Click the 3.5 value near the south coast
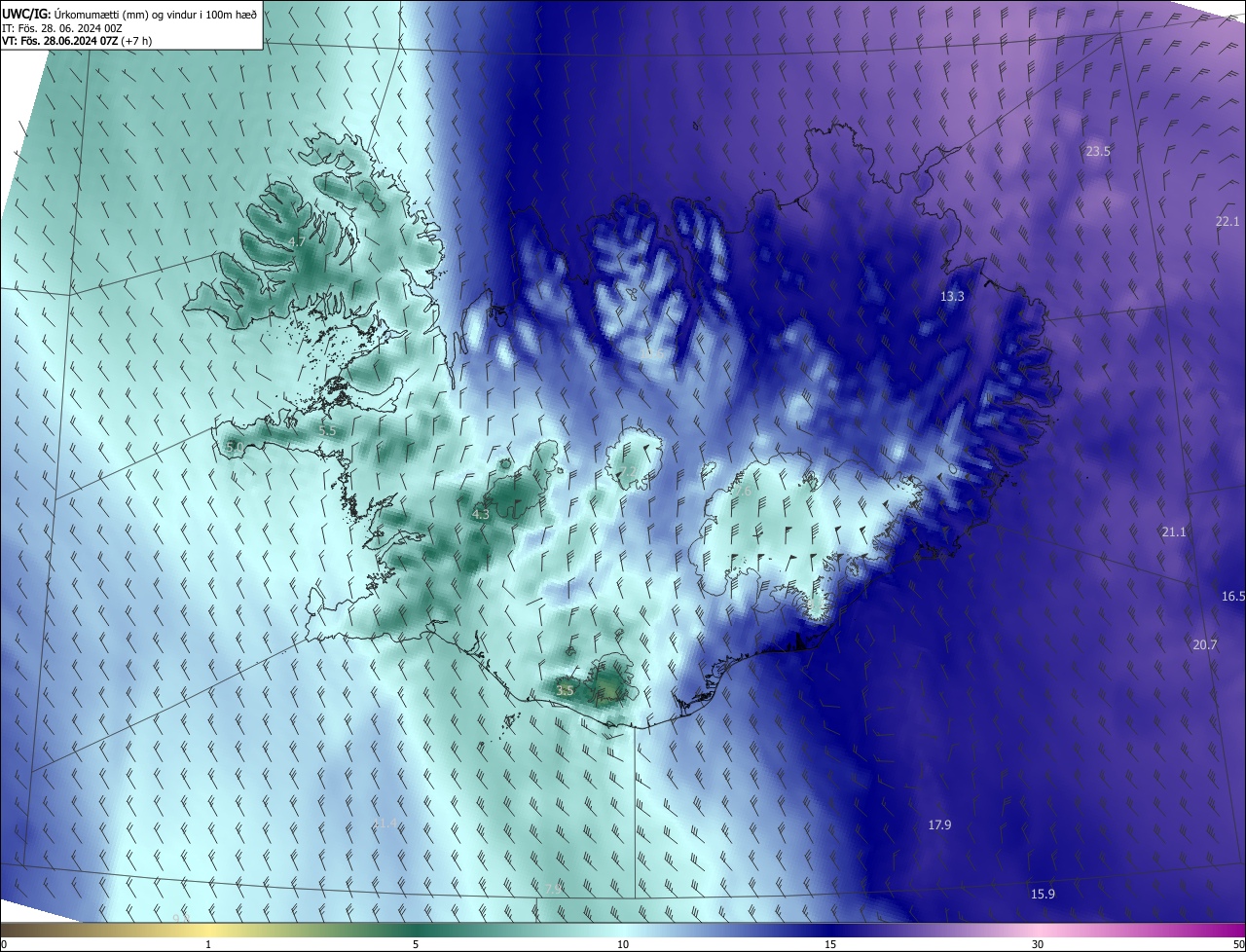 click(565, 689)
